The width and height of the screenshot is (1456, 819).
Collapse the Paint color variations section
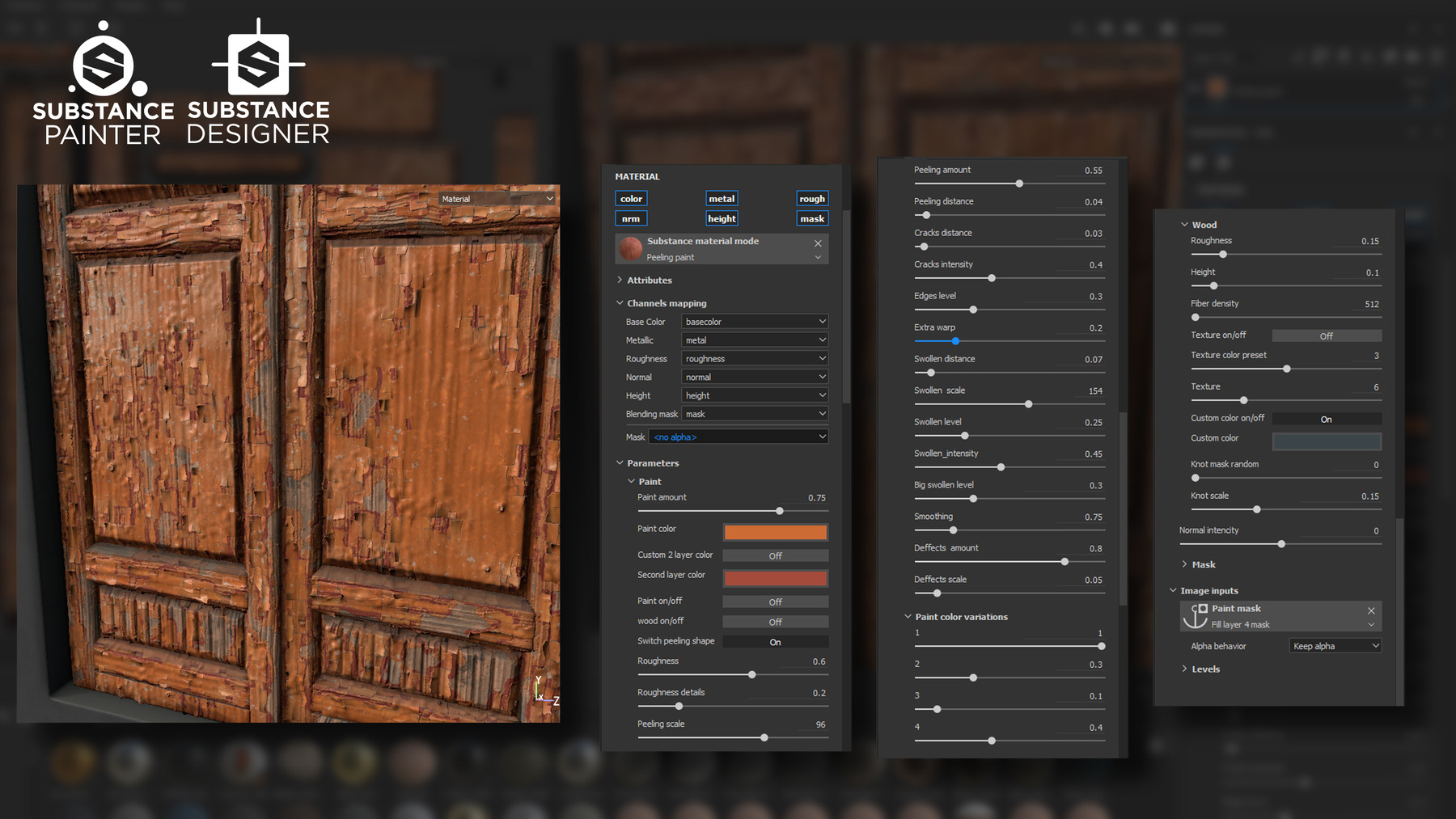coord(908,617)
